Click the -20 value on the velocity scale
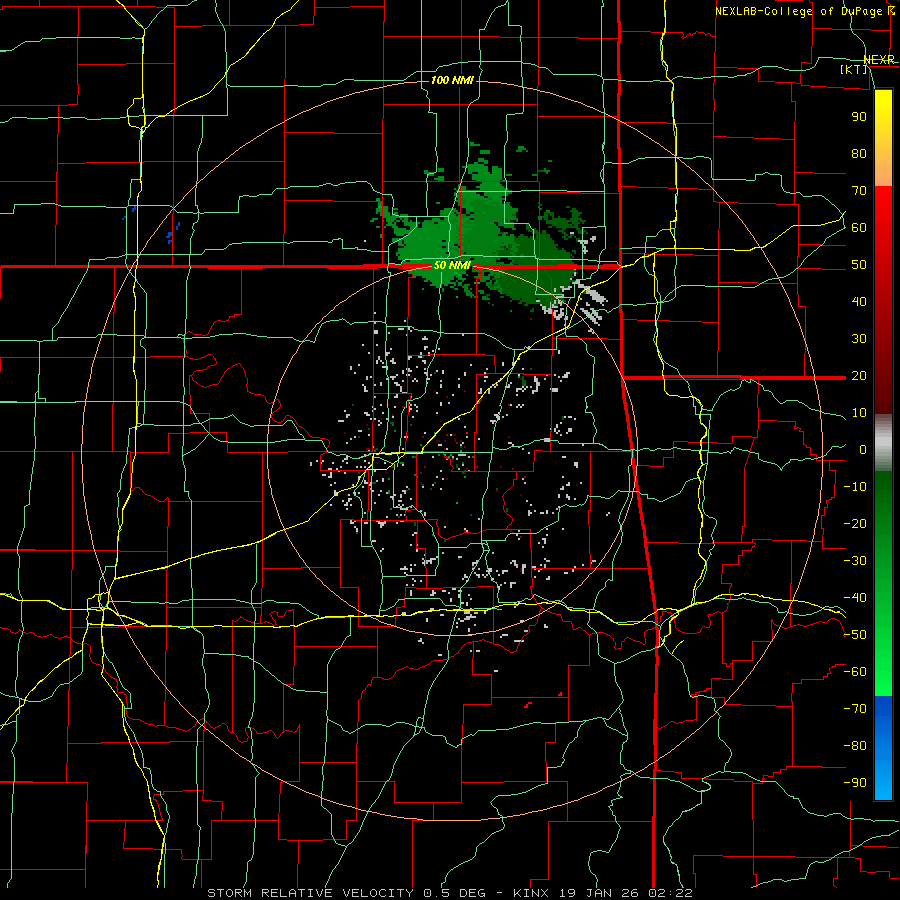Image resolution: width=900 pixels, height=900 pixels. pyautogui.click(x=855, y=524)
